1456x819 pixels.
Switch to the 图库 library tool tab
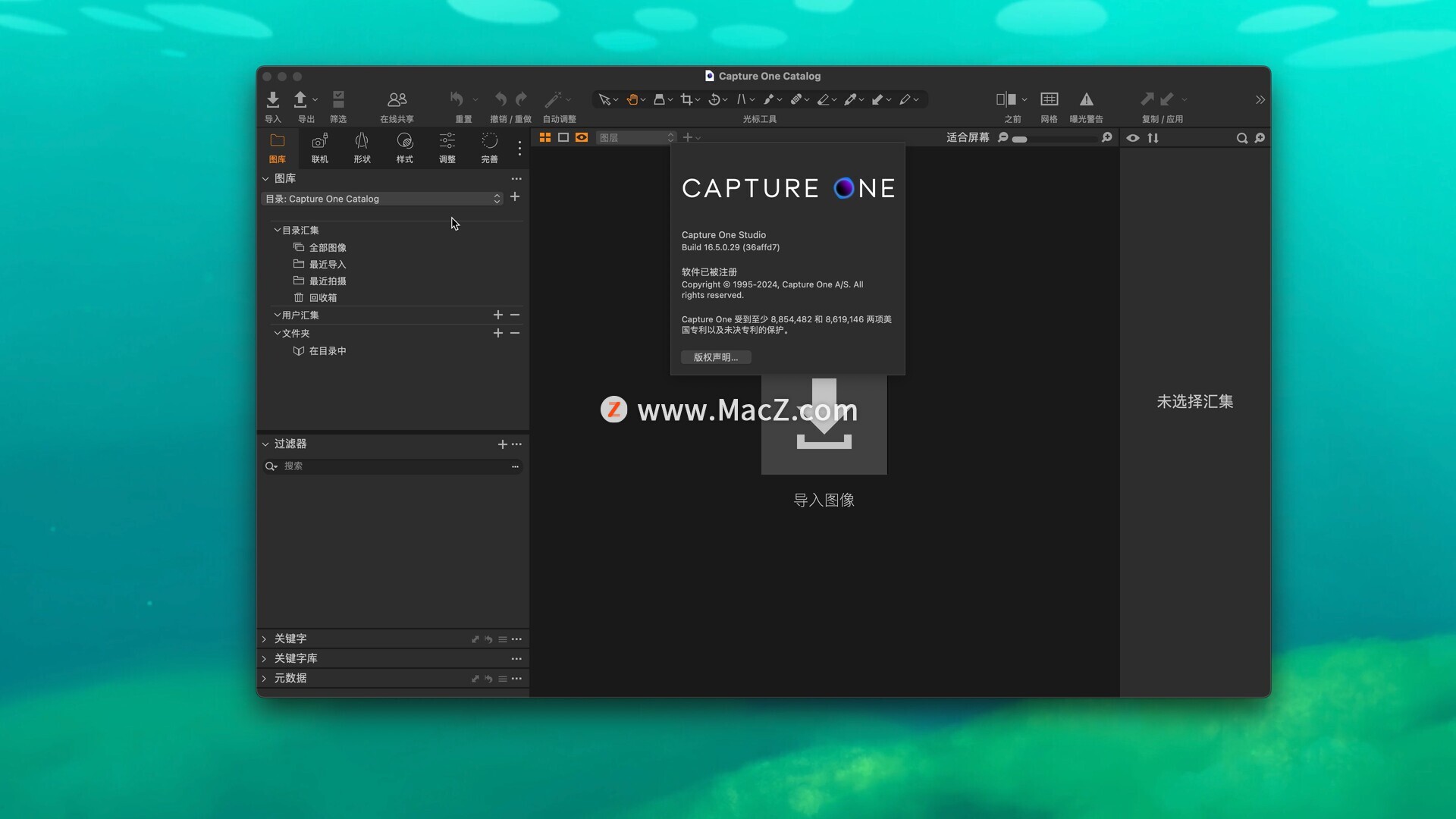click(x=278, y=148)
